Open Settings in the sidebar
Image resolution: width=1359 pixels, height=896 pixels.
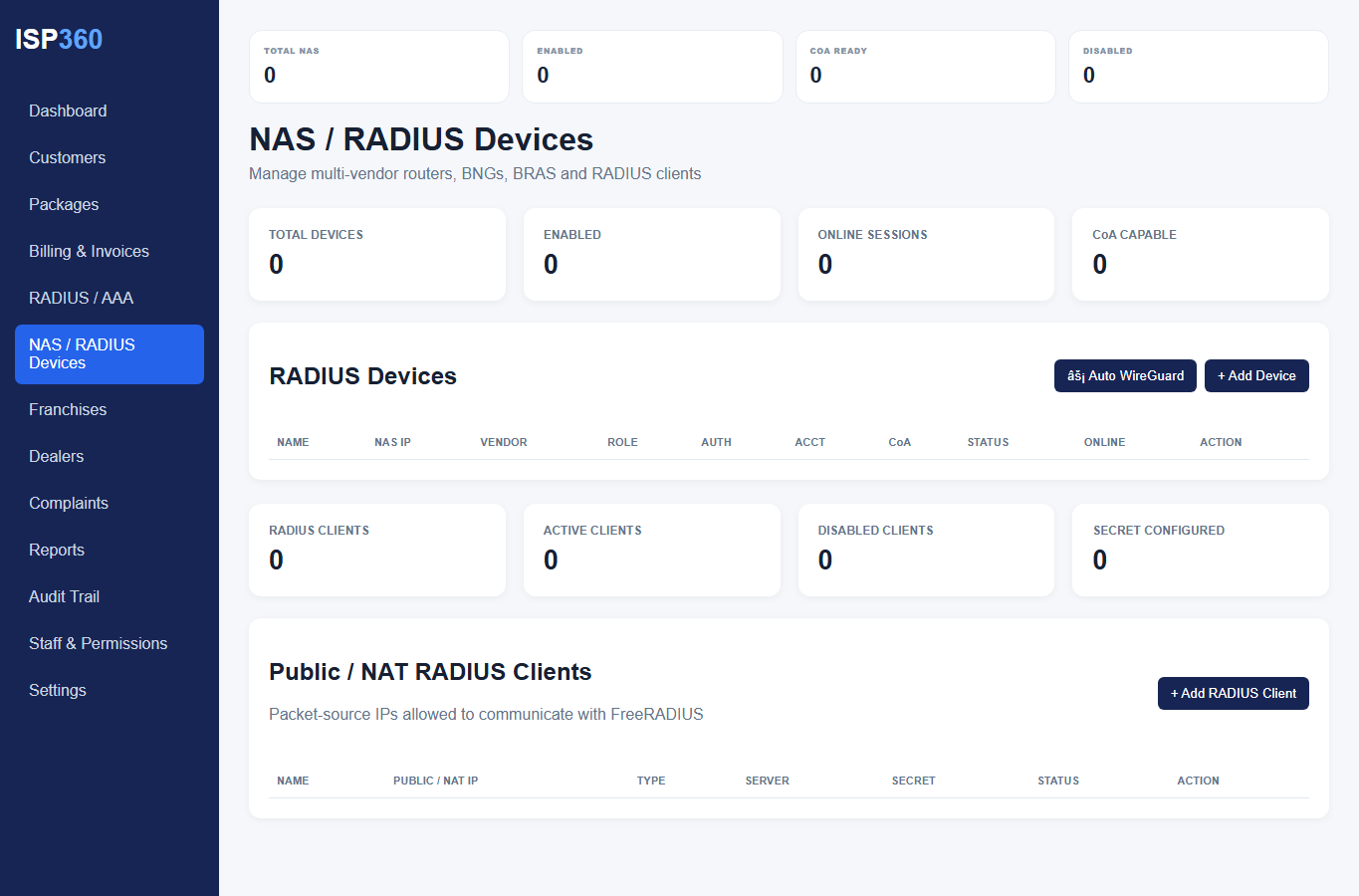(x=110, y=690)
